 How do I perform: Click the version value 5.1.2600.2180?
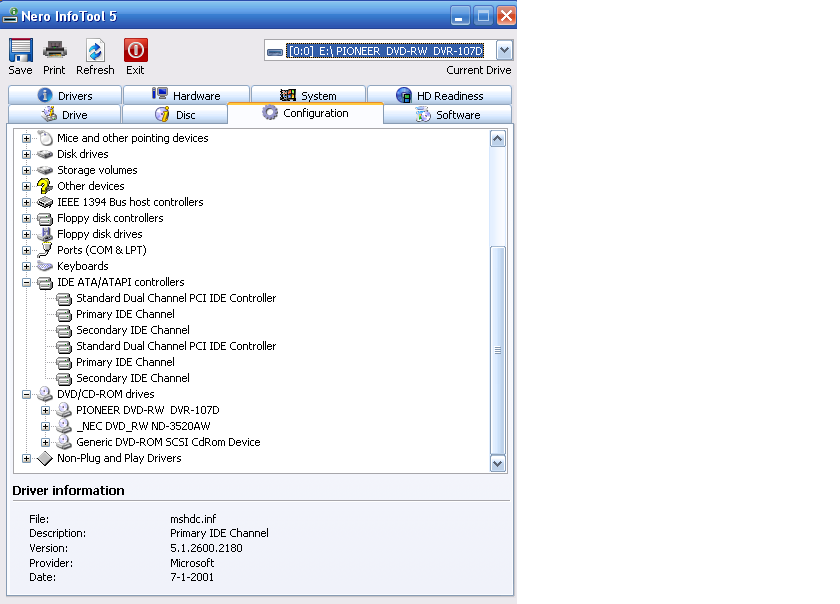point(206,548)
